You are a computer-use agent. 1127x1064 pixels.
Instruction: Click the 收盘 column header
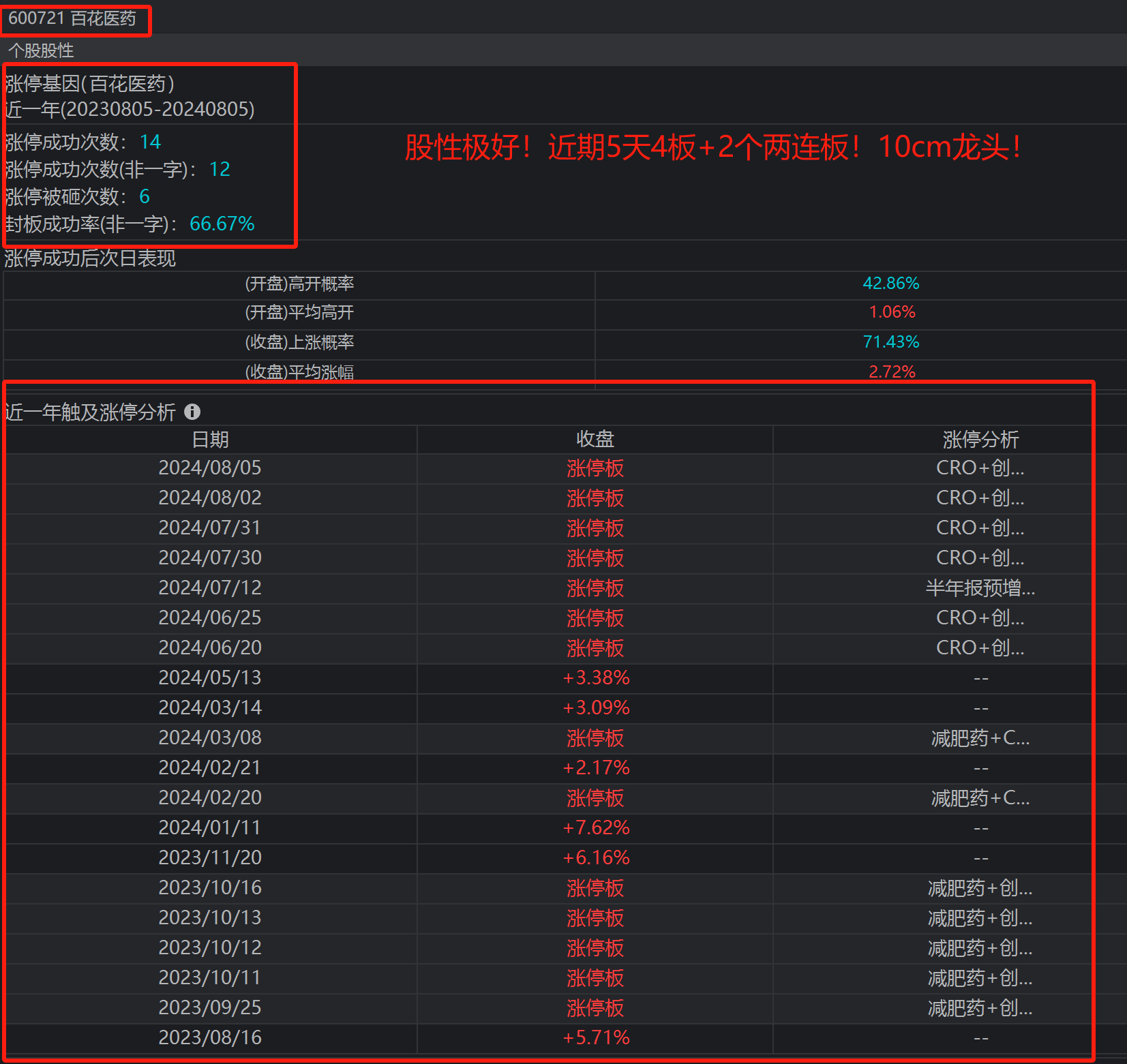(595, 440)
